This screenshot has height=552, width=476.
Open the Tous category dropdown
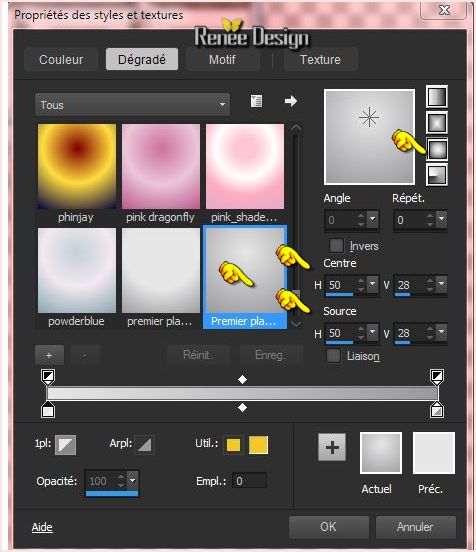pyautogui.click(x=132, y=105)
